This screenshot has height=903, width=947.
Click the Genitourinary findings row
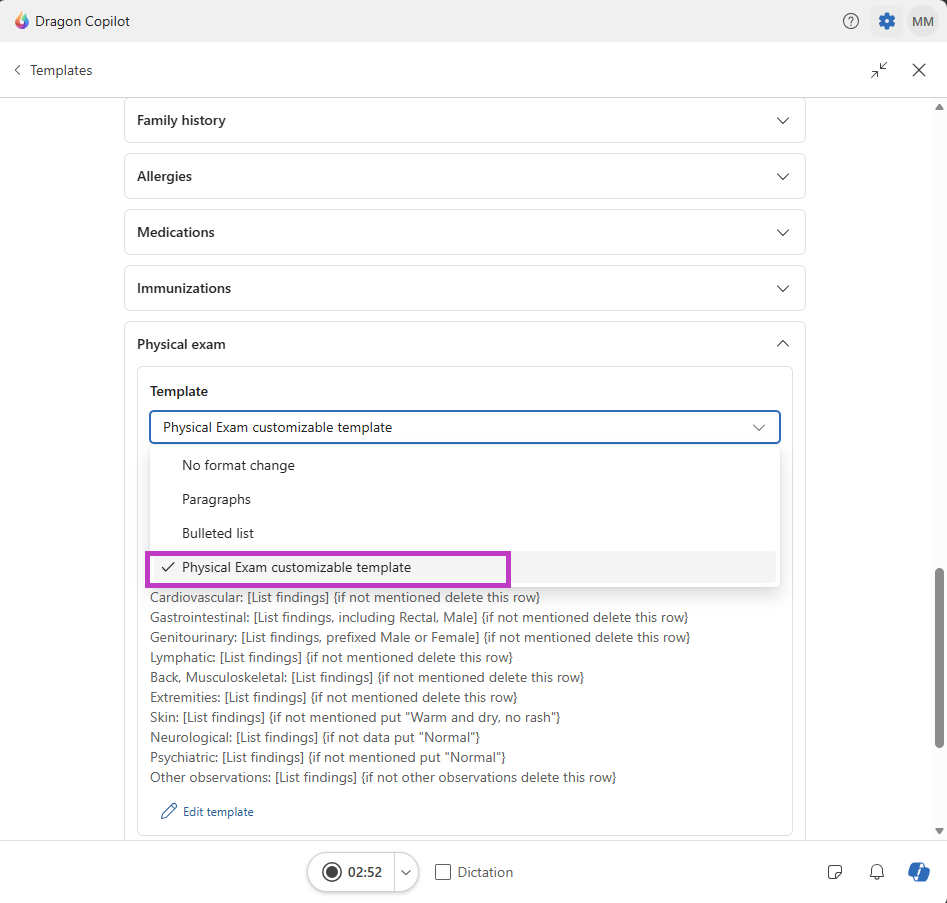(420, 637)
